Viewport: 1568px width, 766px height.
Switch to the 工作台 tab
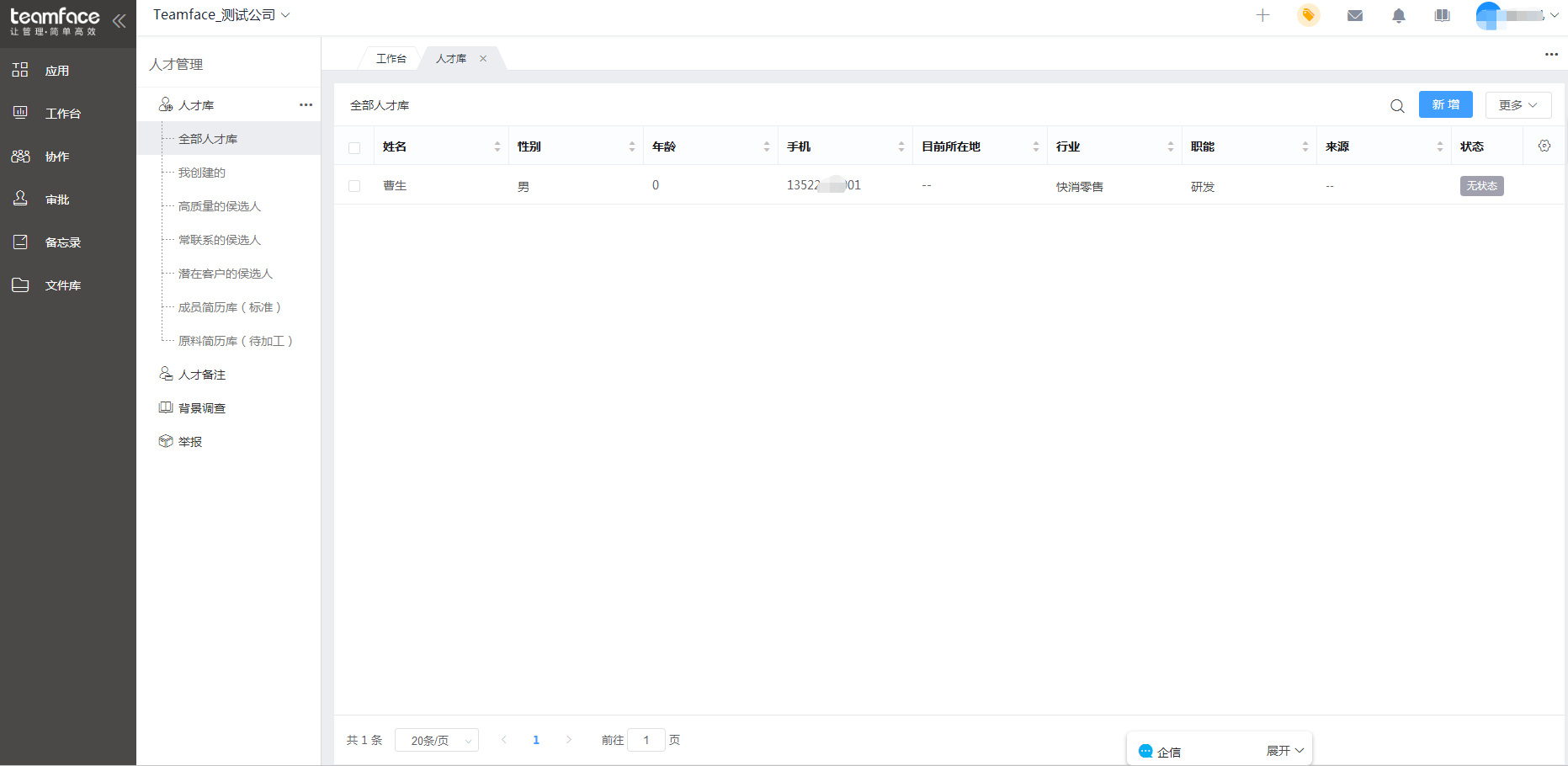click(391, 58)
